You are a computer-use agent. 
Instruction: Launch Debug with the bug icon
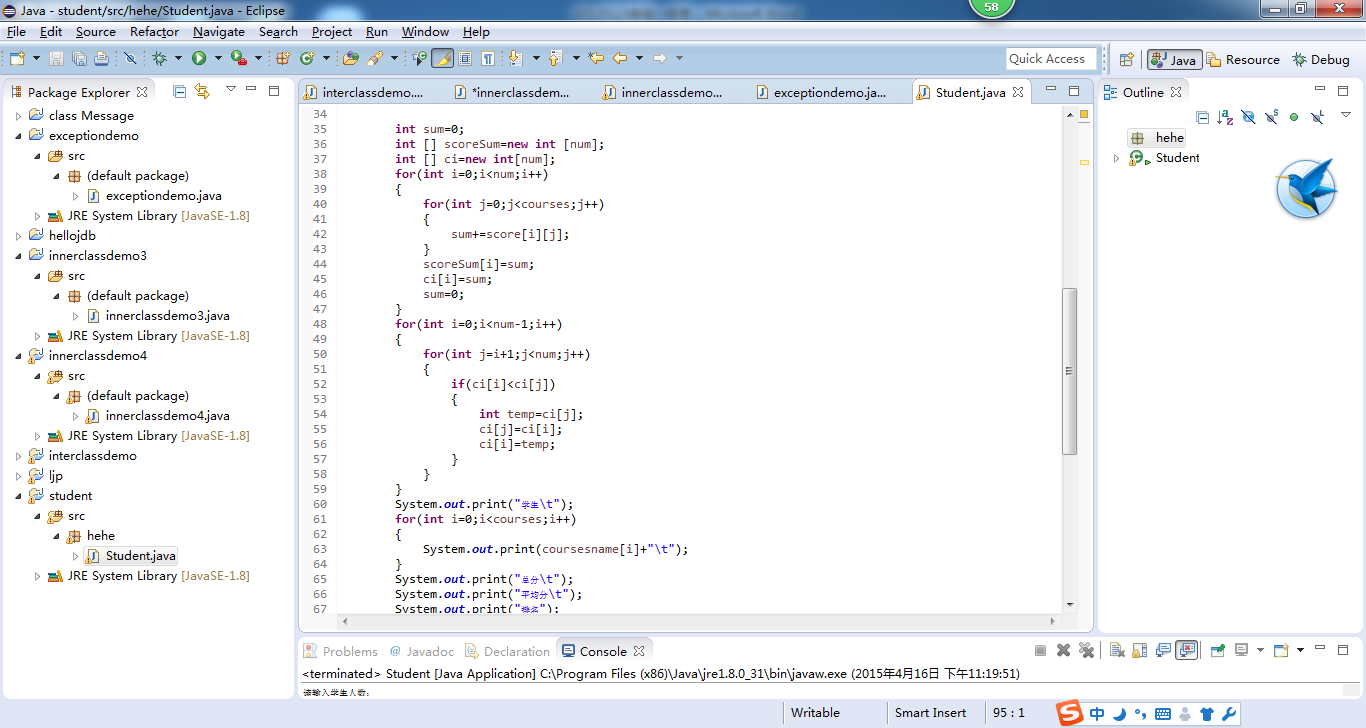(x=159, y=58)
